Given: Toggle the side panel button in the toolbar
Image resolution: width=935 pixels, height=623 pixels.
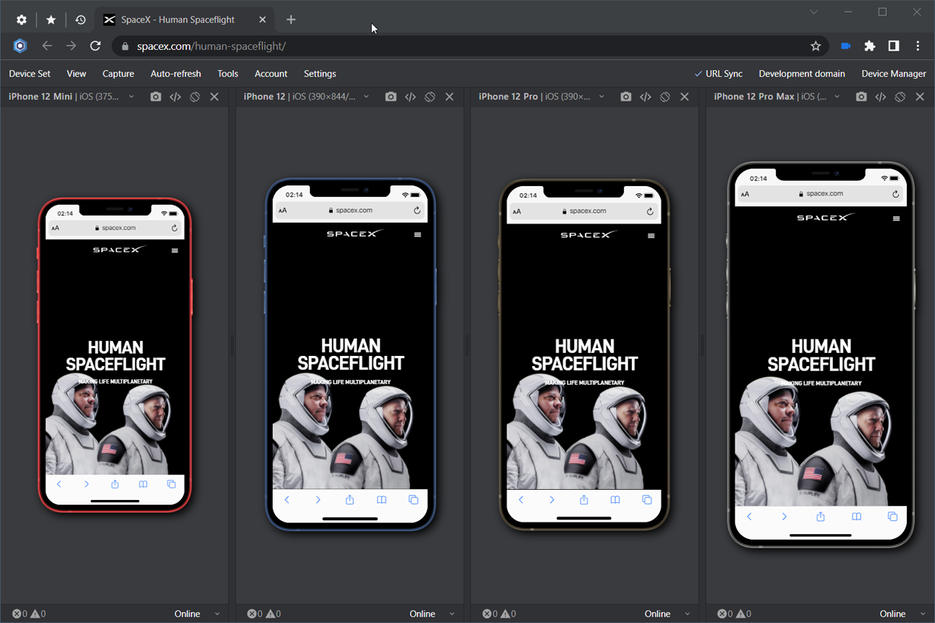Looking at the screenshot, I should coord(893,46).
